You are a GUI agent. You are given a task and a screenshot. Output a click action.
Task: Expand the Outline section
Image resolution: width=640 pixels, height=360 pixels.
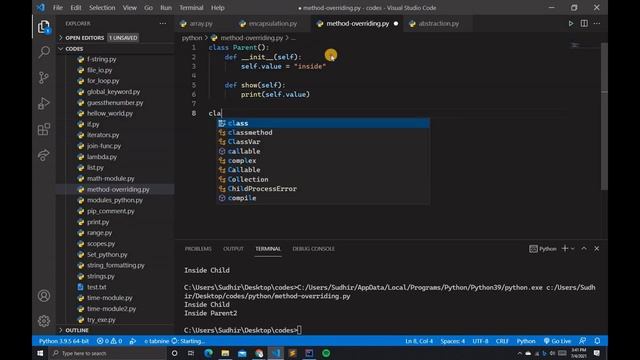click(x=77, y=330)
